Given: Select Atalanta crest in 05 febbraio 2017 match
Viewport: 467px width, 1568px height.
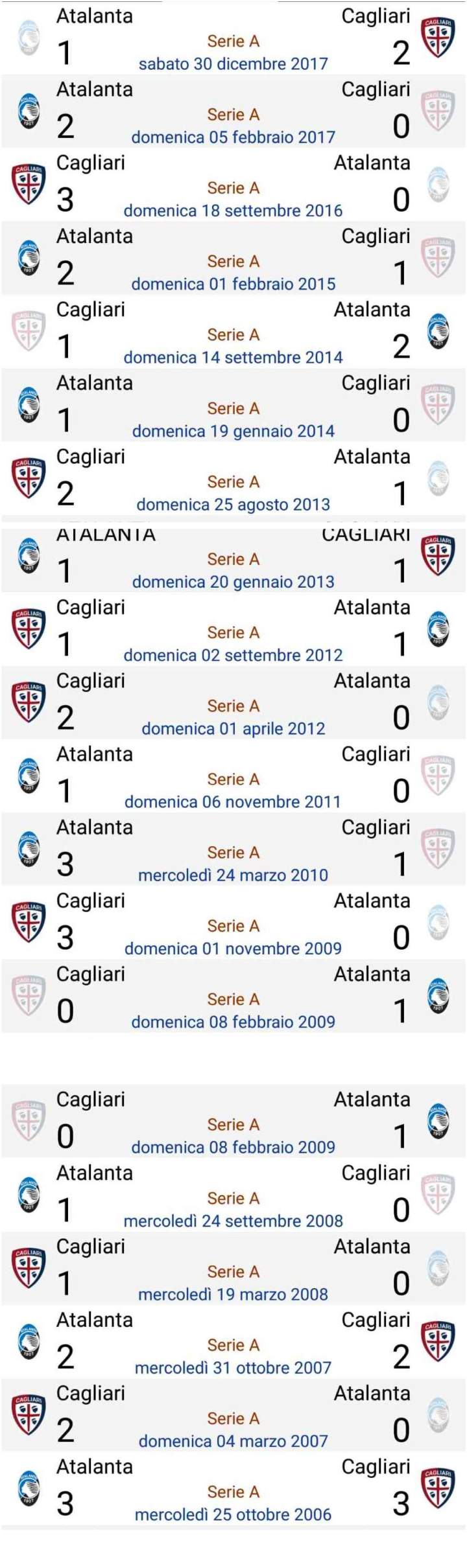Looking at the screenshot, I should pos(29,111).
